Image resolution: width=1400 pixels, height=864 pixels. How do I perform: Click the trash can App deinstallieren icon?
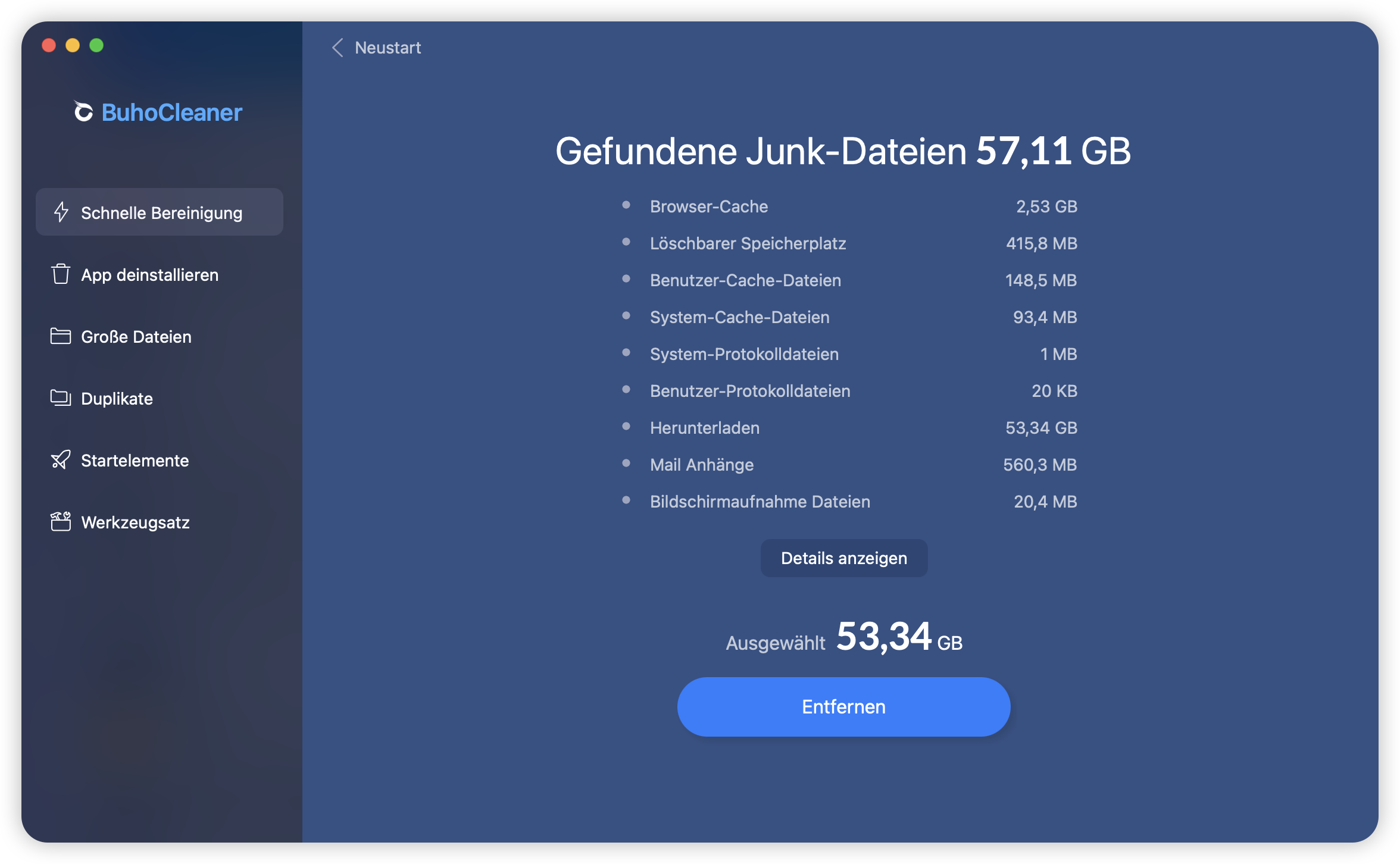coord(61,274)
